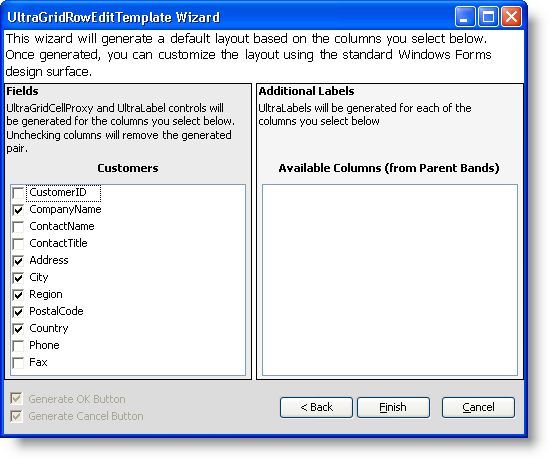Toggle Generate Cancel Button checkbox
The image size is (548, 458).
point(16,416)
